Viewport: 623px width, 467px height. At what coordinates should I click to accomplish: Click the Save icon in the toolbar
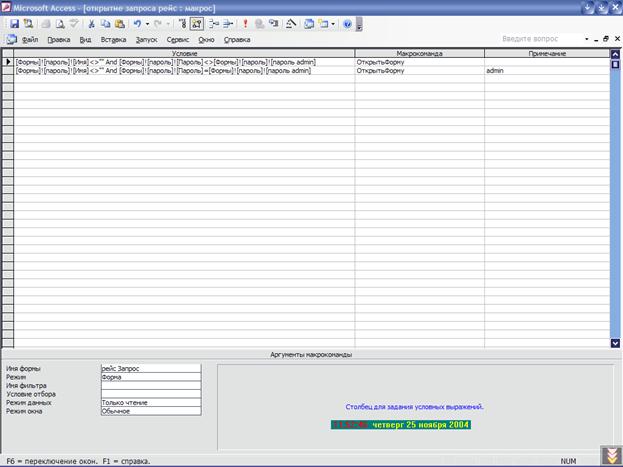[x=13, y=23]
